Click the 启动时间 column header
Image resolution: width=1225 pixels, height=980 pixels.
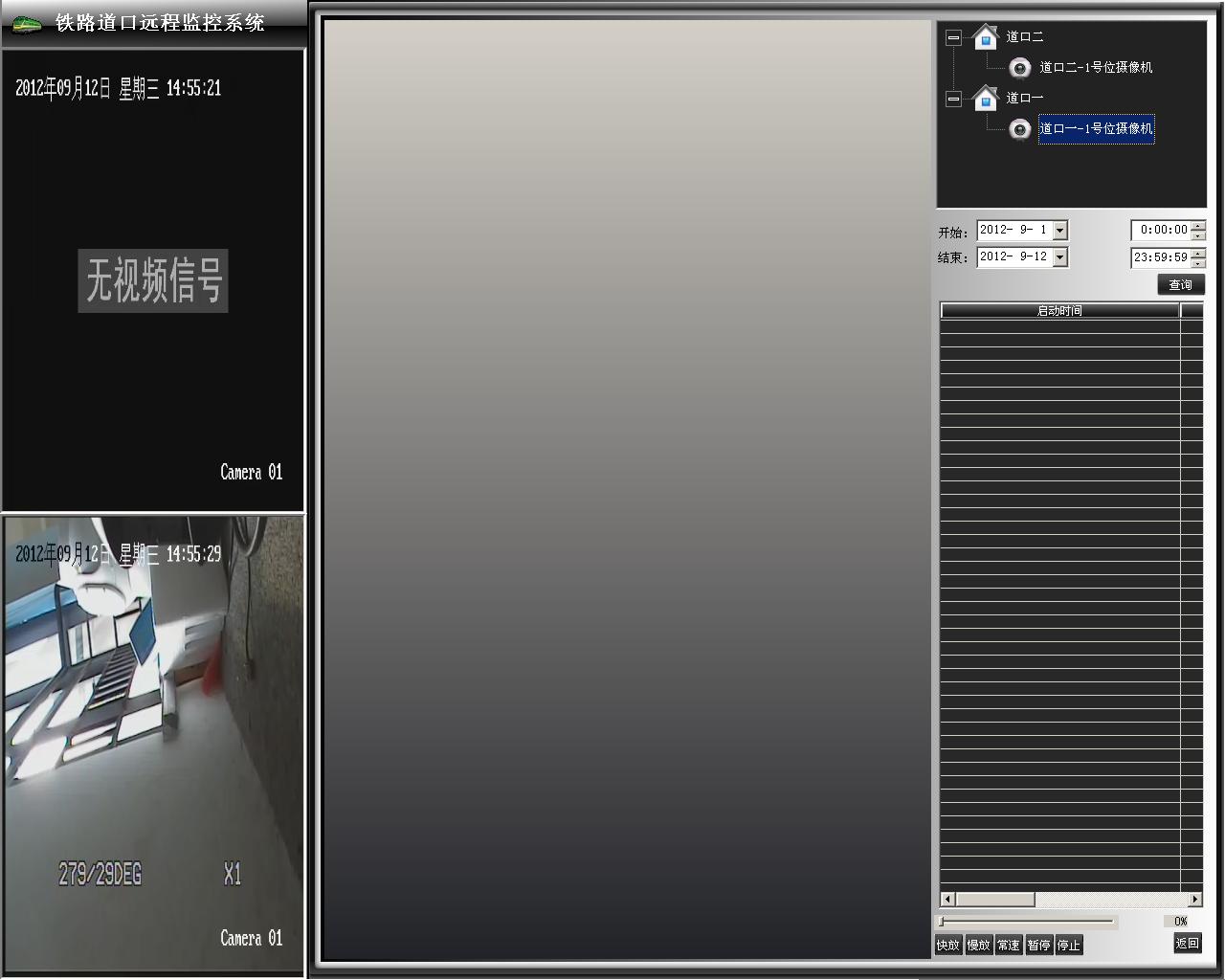1060,310
